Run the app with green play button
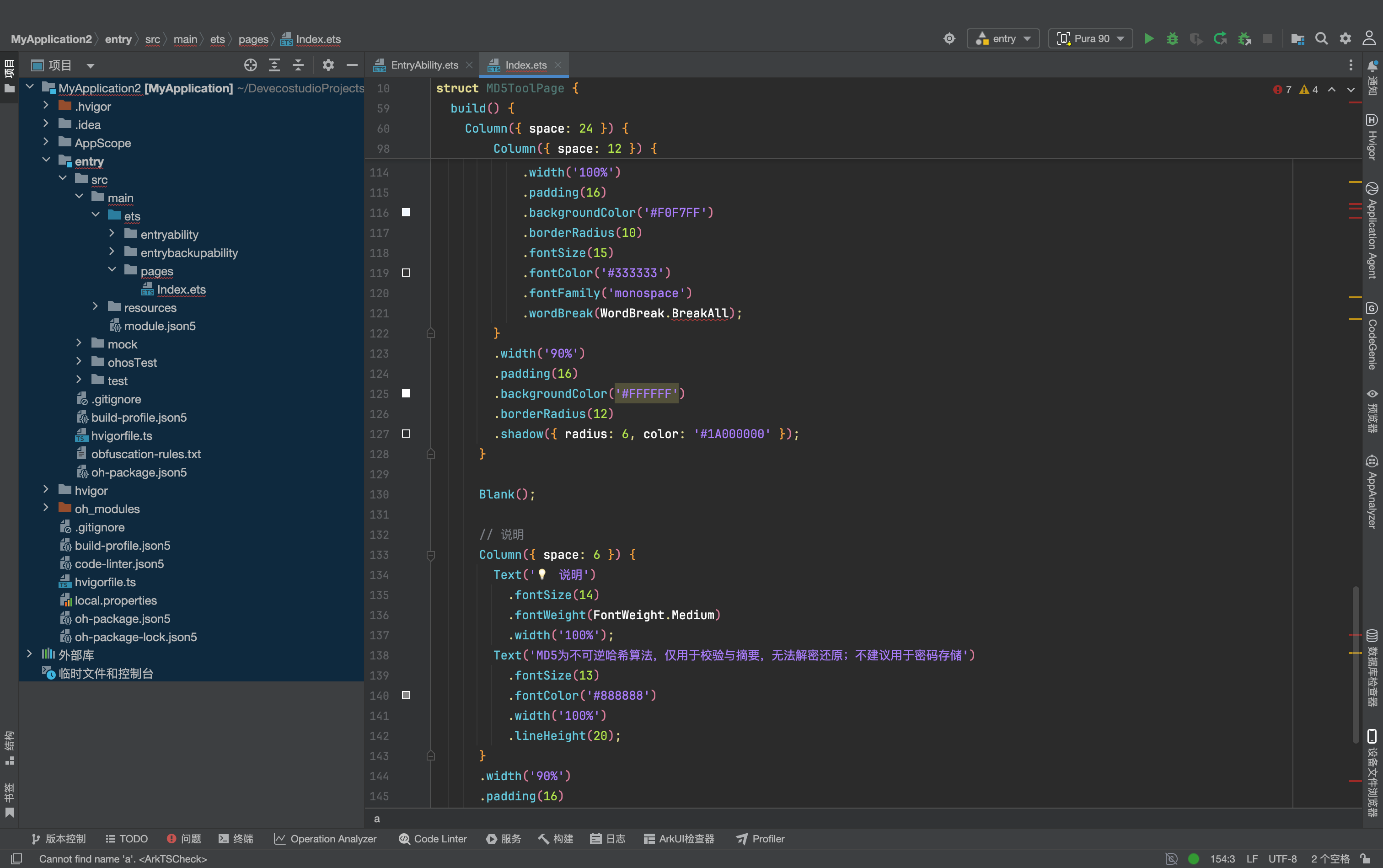1383x868 pixels. (1149, 38)
